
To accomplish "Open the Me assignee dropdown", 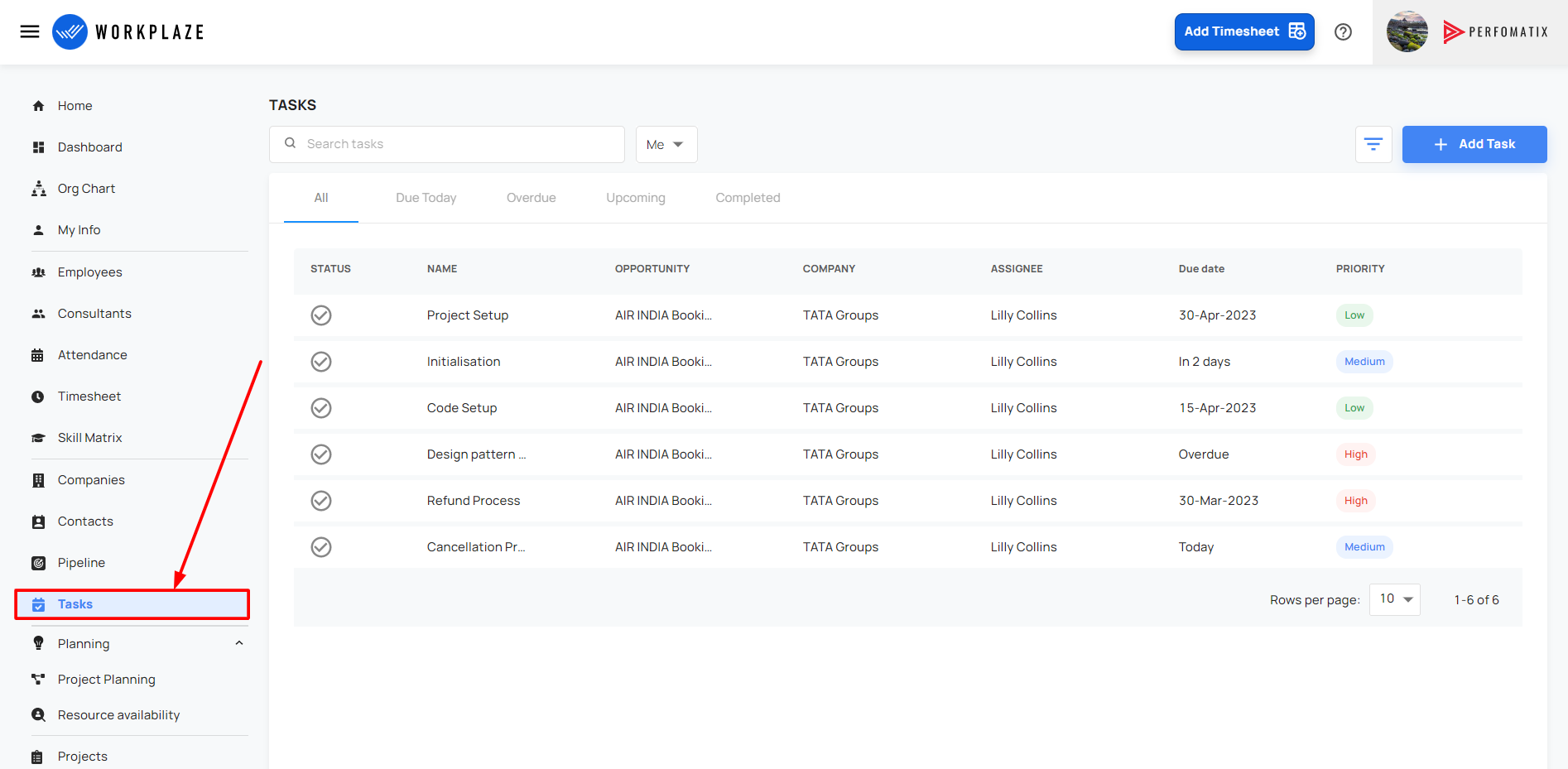I will point(666,144).
